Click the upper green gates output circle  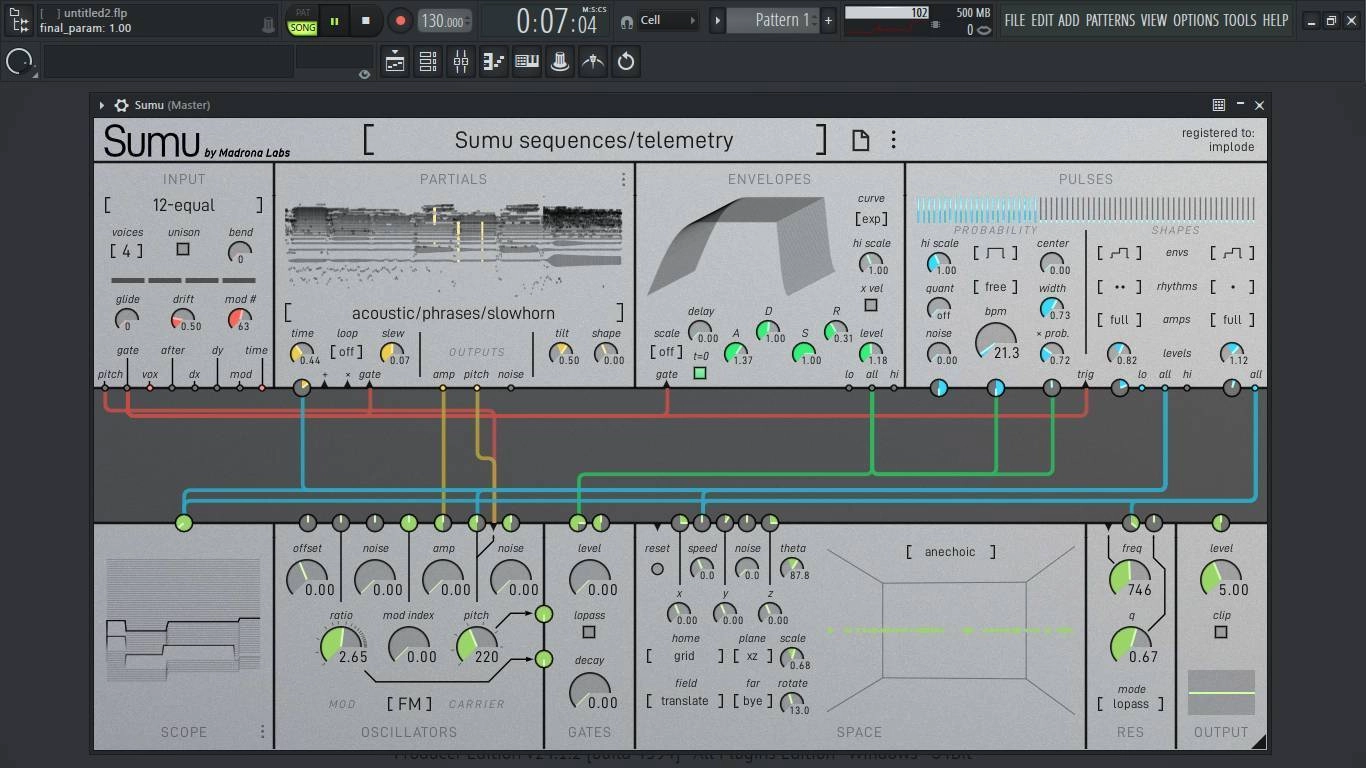point(544,614)
